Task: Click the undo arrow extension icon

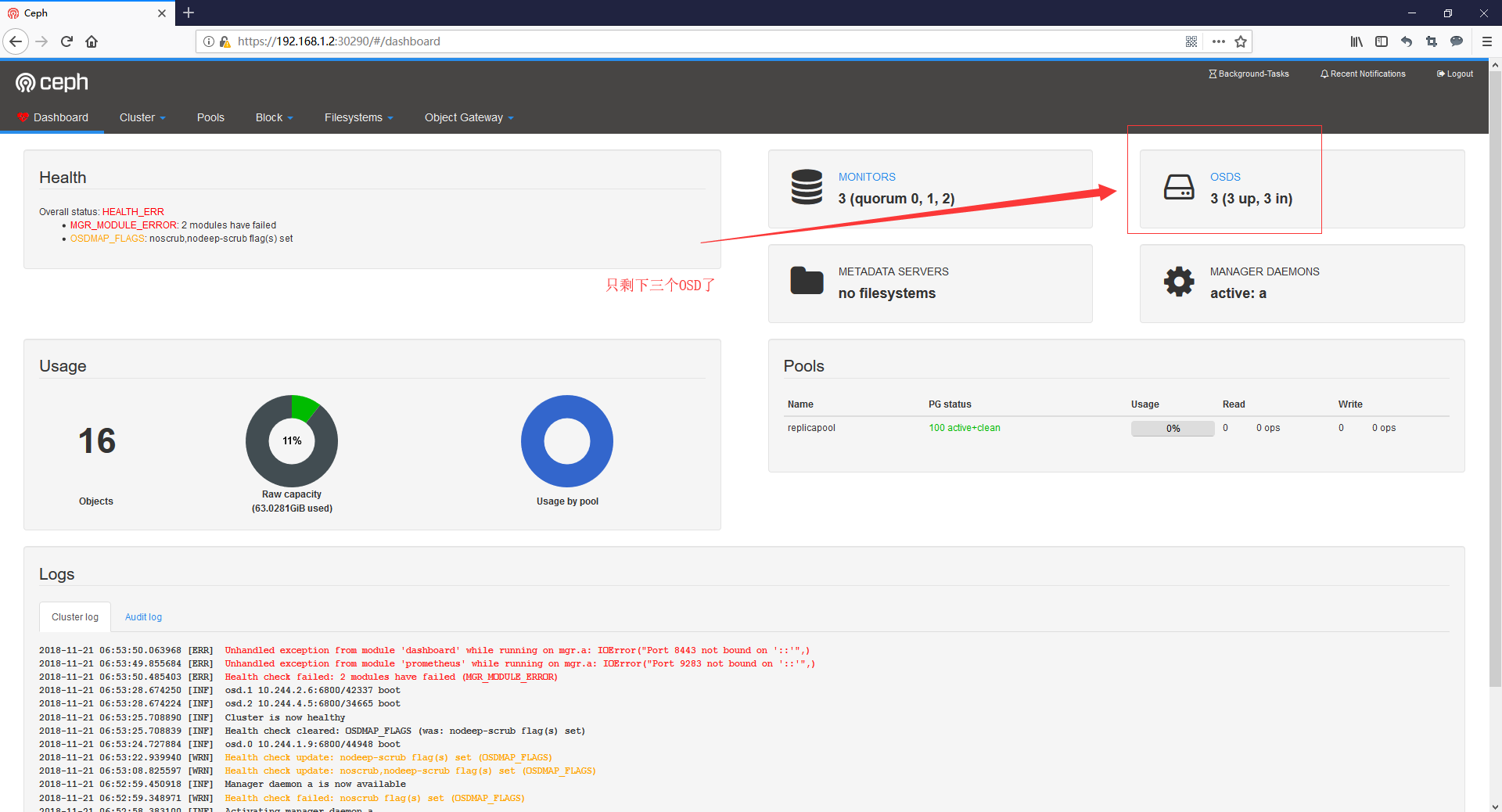Action: (x=1407, y=41)
